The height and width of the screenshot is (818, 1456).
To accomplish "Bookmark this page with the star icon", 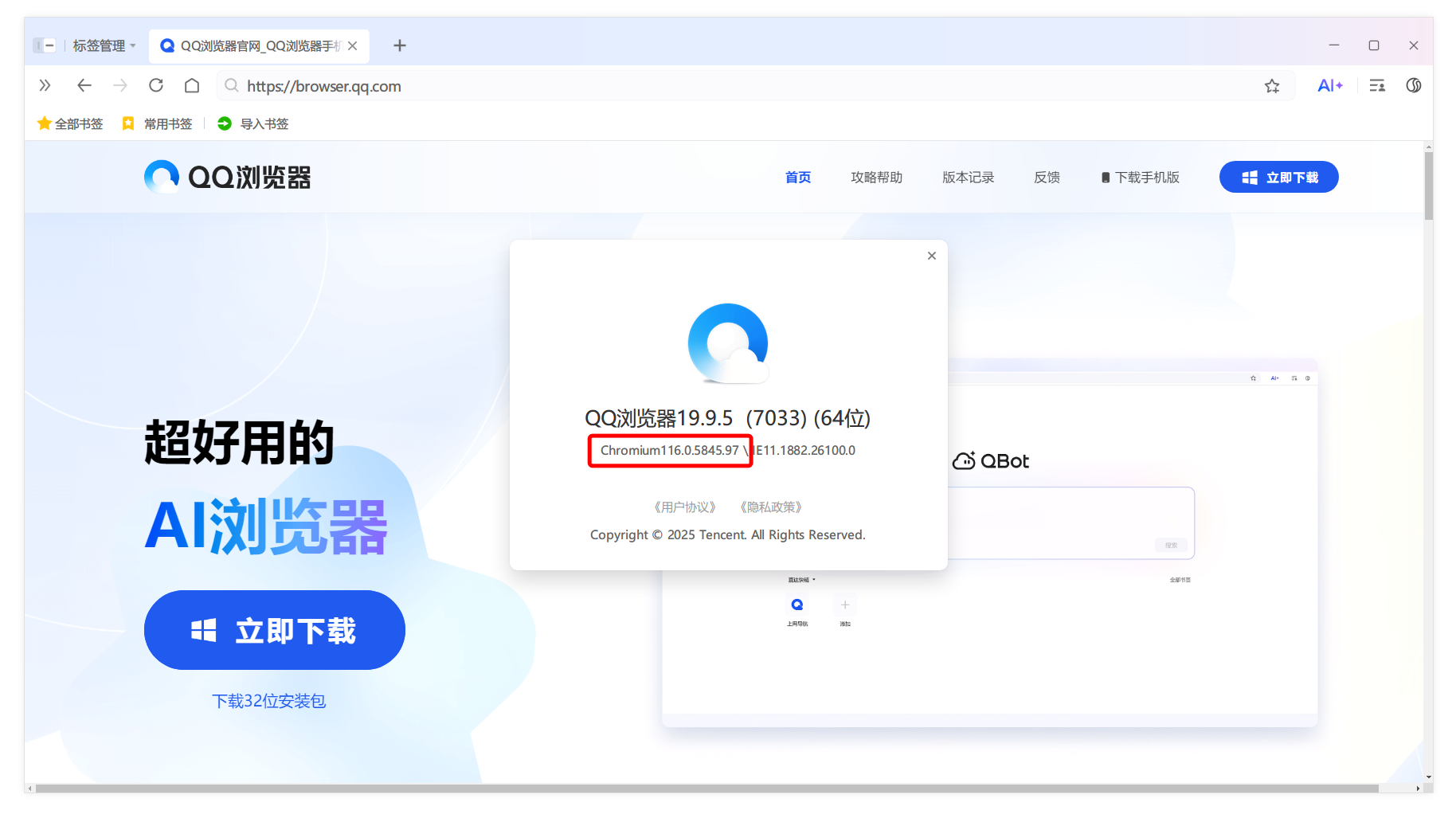I will click(x=1272, y=85).
